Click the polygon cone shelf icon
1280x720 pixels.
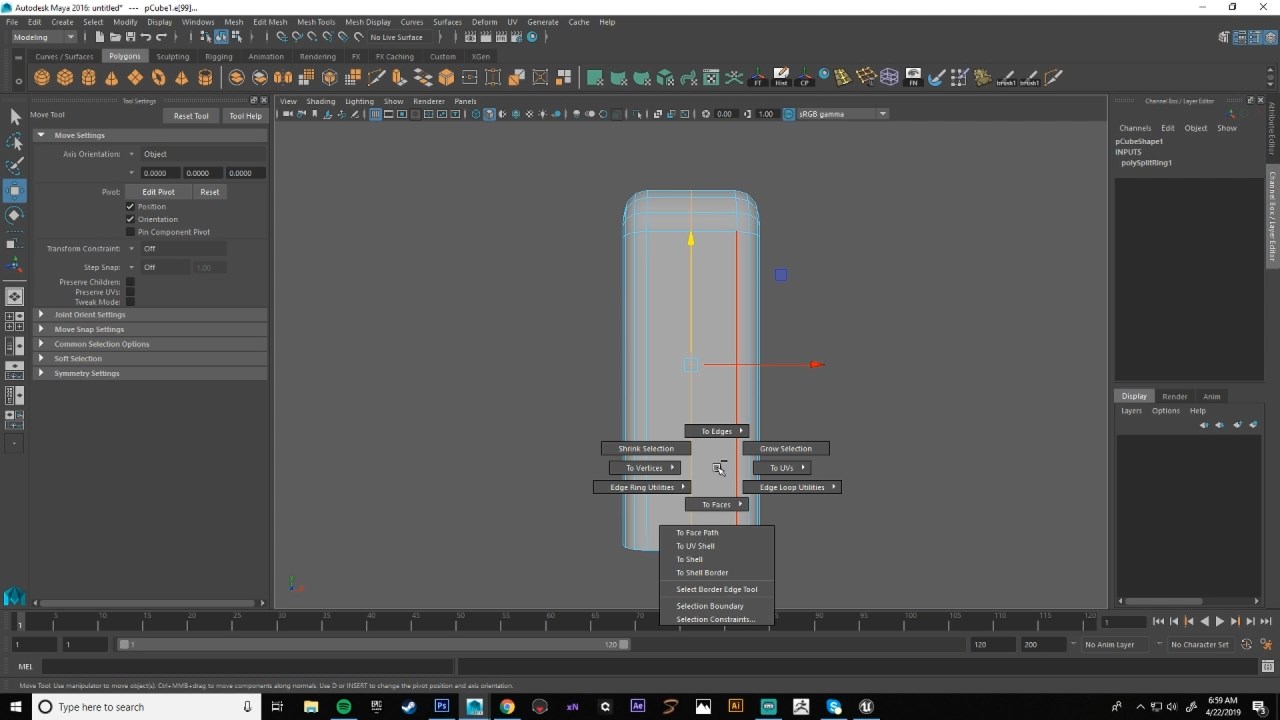click(x=112, y=78)
